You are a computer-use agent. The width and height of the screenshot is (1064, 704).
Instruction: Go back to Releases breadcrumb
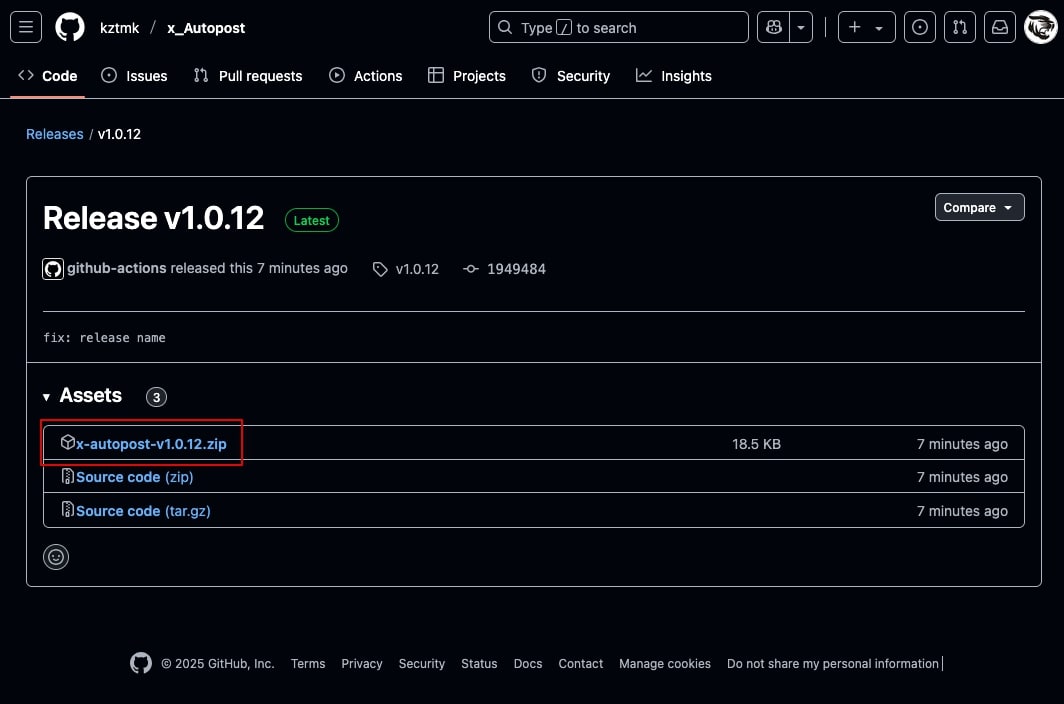click(x=54, y=134)
